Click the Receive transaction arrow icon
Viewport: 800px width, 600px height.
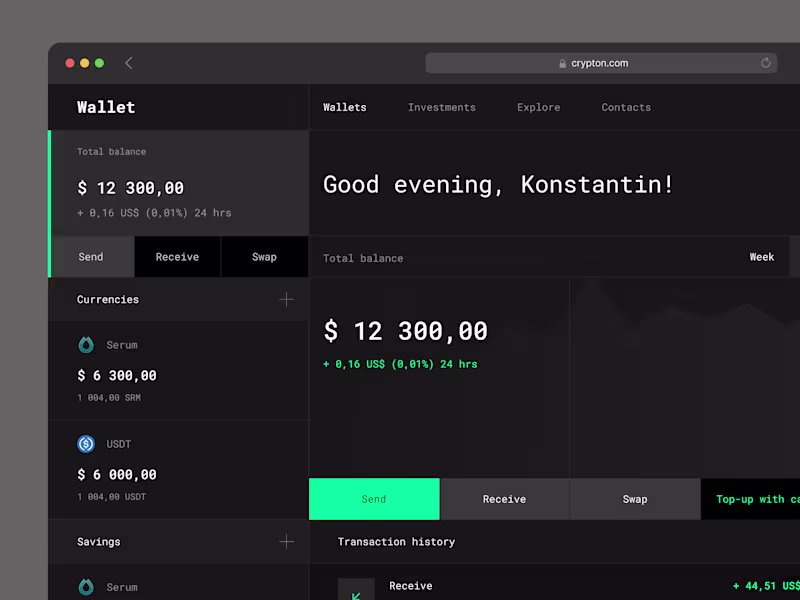[x=357, y=590]
